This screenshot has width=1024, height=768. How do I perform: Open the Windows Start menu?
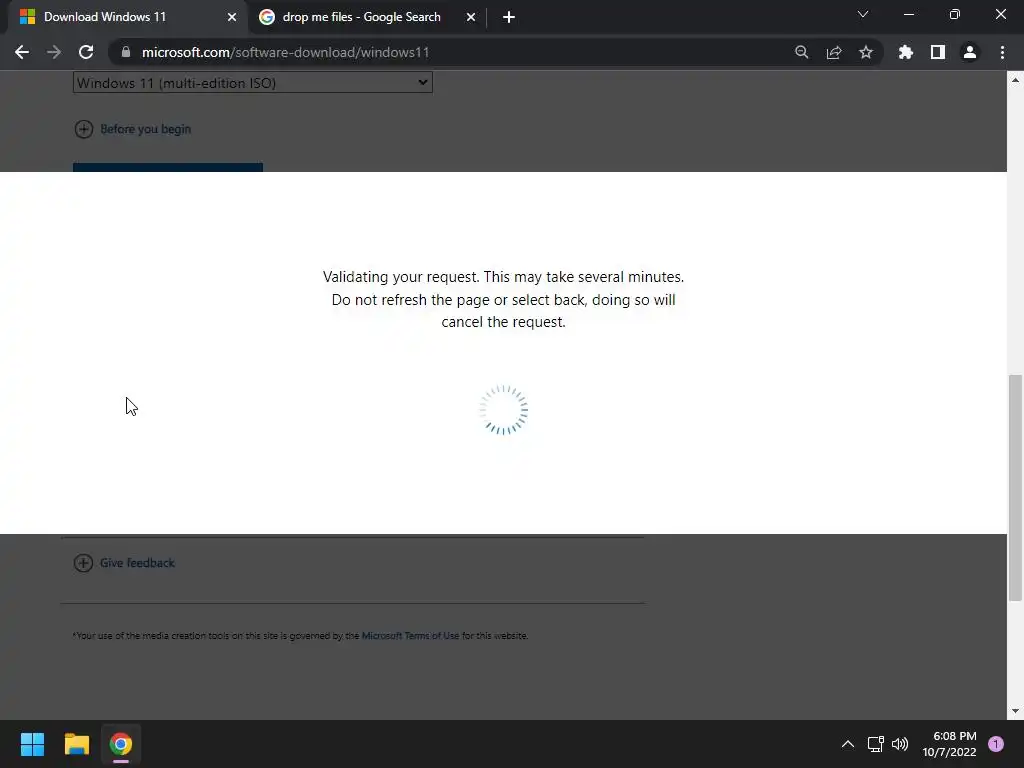click(32, 744)
